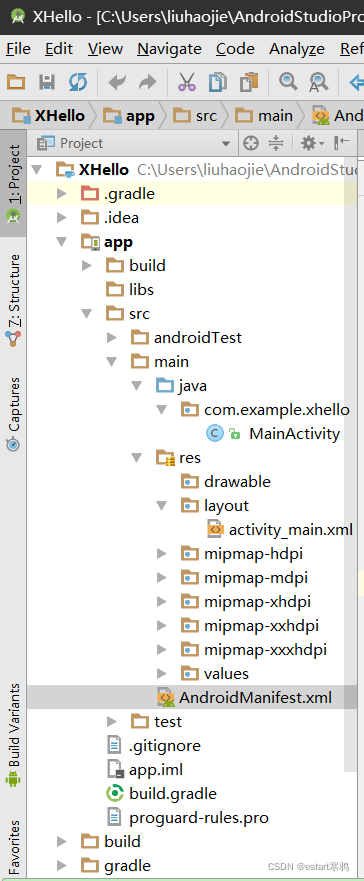Click the build.gradle file icon

pyautogui.click(x=115, y=793)
